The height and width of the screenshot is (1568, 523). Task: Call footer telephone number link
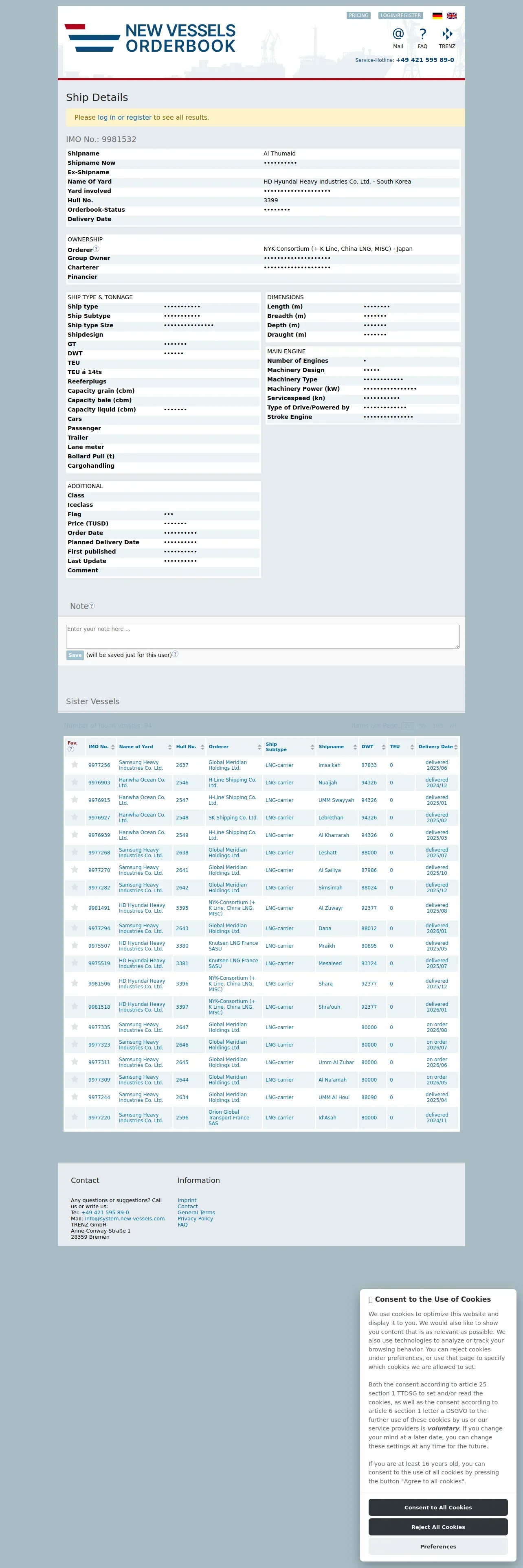(x=105, y=1213)
